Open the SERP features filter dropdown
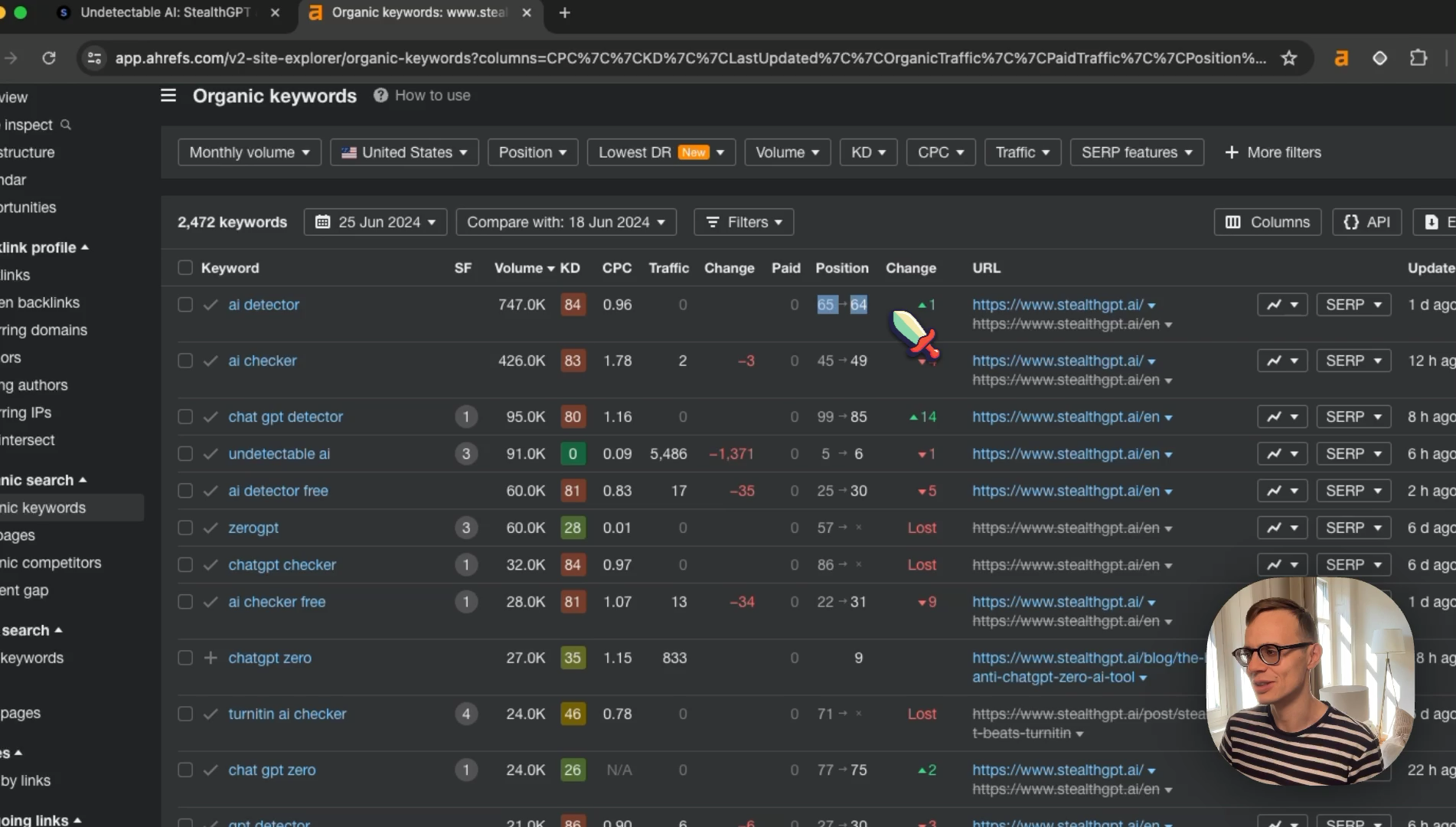Image resolution: width=1456 pixels, height=827 pixels. pyautogui.click(x=1137, y=152)
